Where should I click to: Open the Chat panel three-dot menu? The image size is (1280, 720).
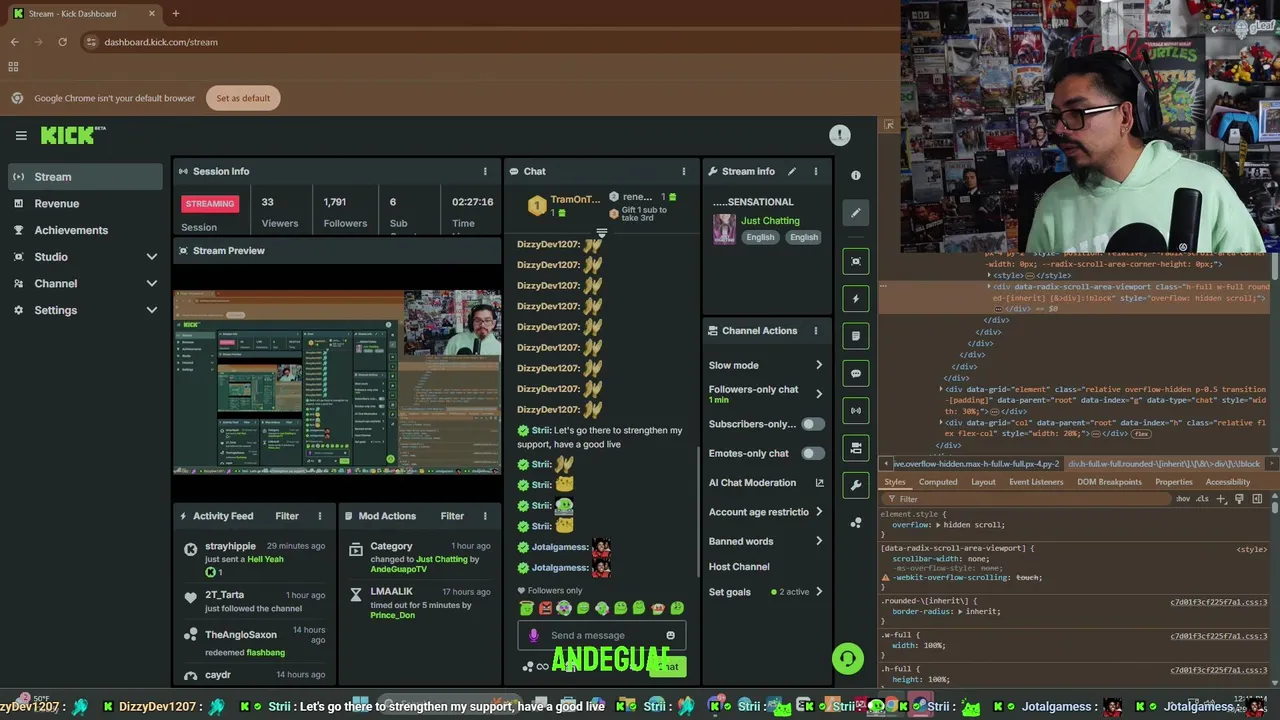tap(684, 171)
